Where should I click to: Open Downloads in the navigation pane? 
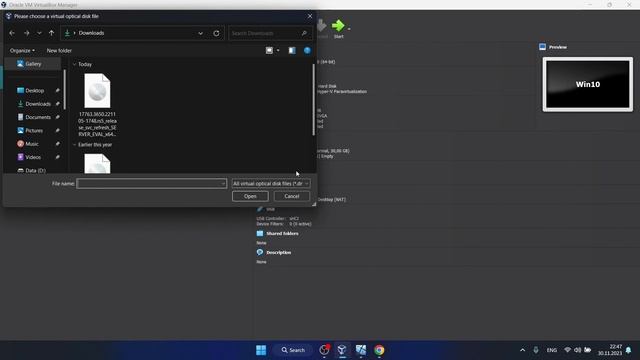click(38, 104)
